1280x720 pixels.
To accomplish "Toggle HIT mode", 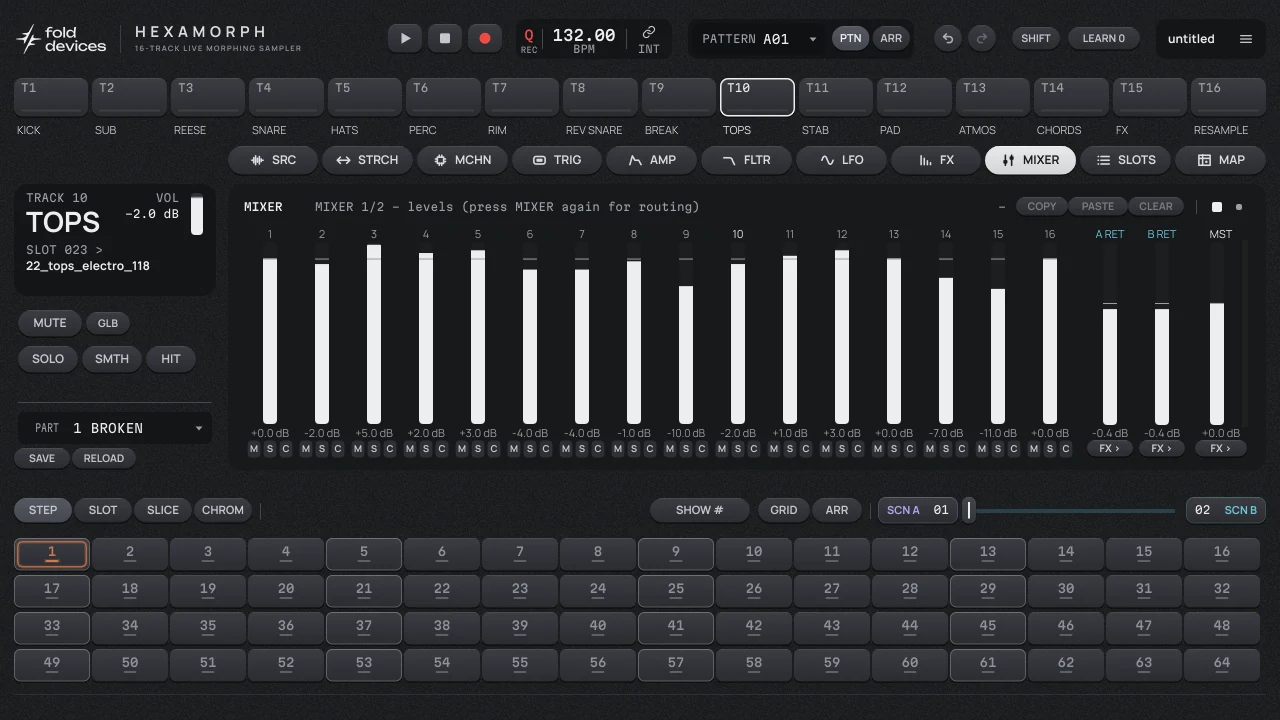I will pos(171,359).
